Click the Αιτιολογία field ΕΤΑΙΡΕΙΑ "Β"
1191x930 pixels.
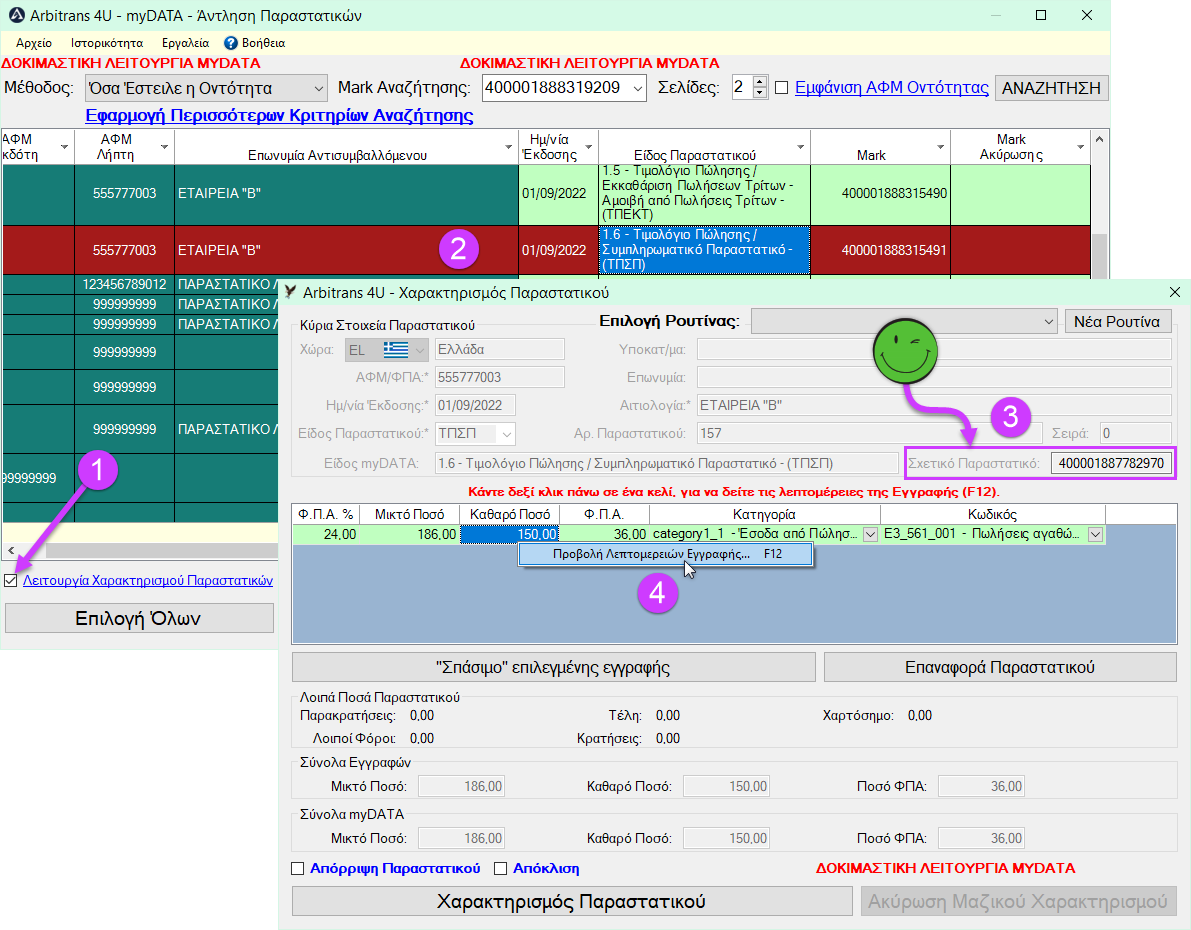point(934,406)
